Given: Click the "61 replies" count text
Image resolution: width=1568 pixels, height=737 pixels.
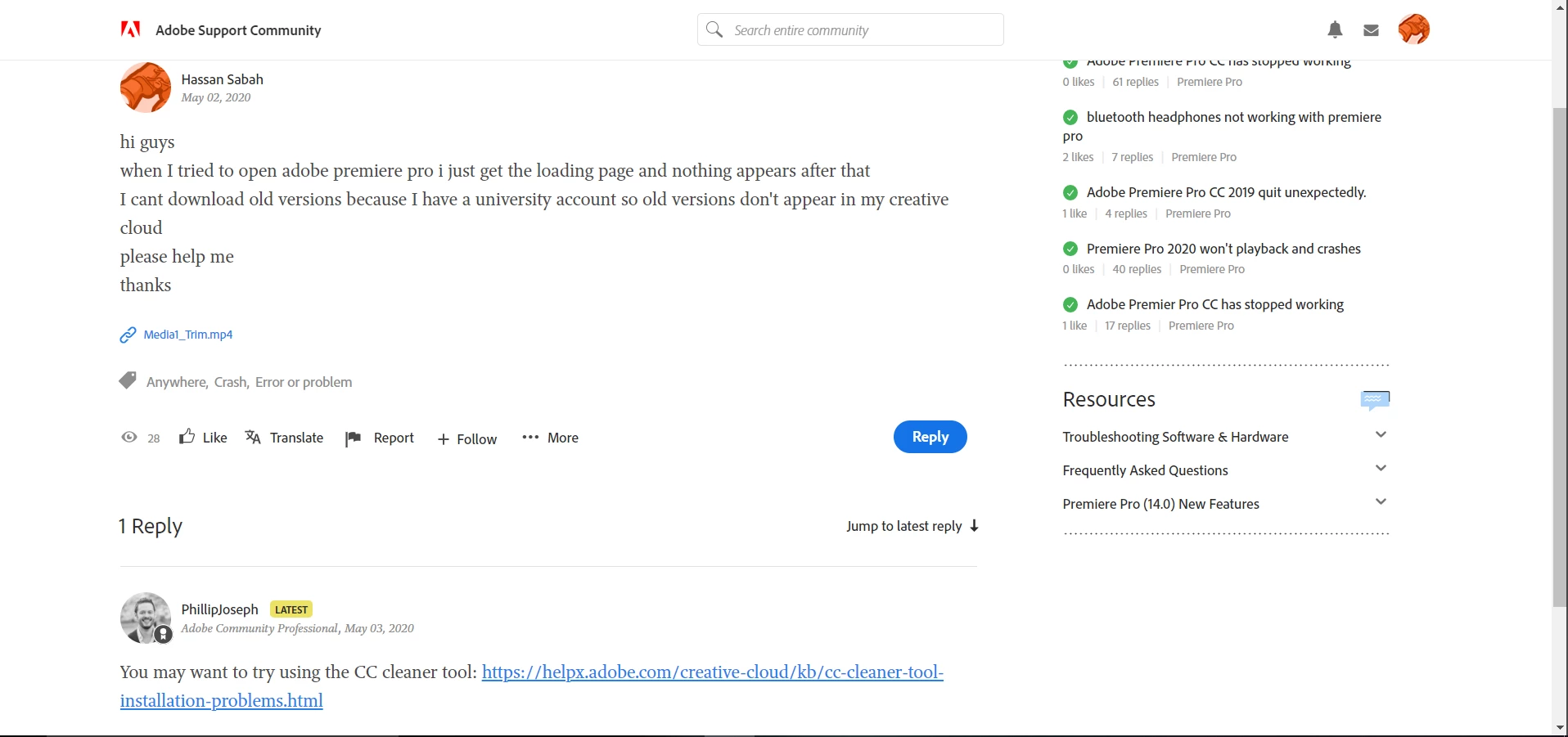Looking at the screenshot, I should coord(1136,82).
